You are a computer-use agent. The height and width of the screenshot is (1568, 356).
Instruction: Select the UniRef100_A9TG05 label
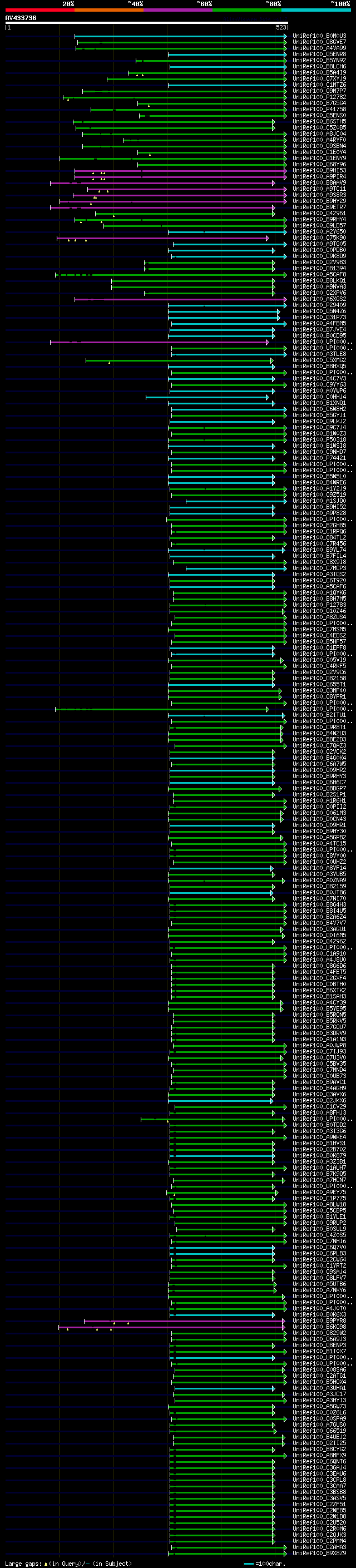(319, 244)
